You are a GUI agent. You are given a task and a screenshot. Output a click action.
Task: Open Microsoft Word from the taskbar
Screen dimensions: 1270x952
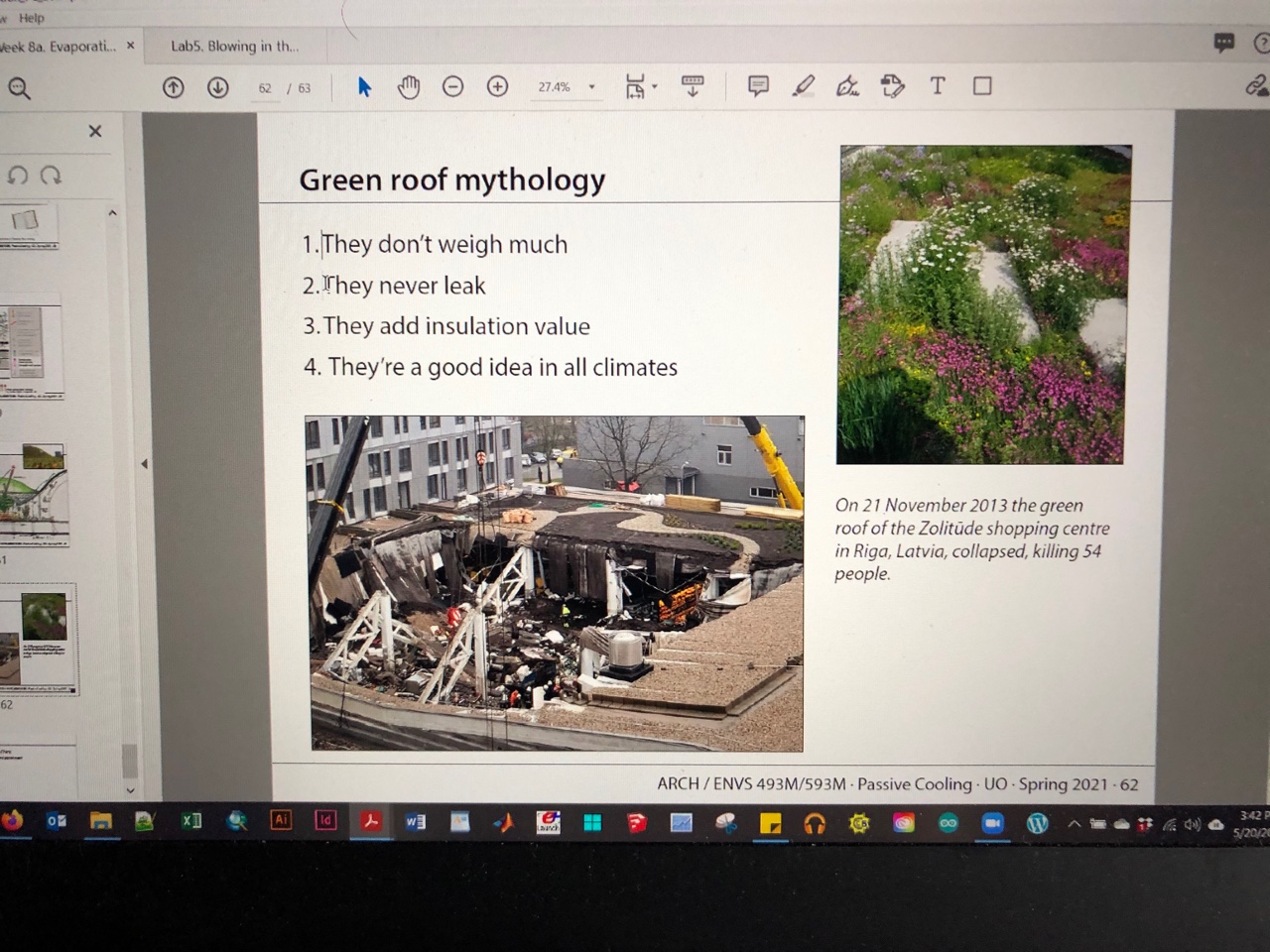click(x=415, y=822)
